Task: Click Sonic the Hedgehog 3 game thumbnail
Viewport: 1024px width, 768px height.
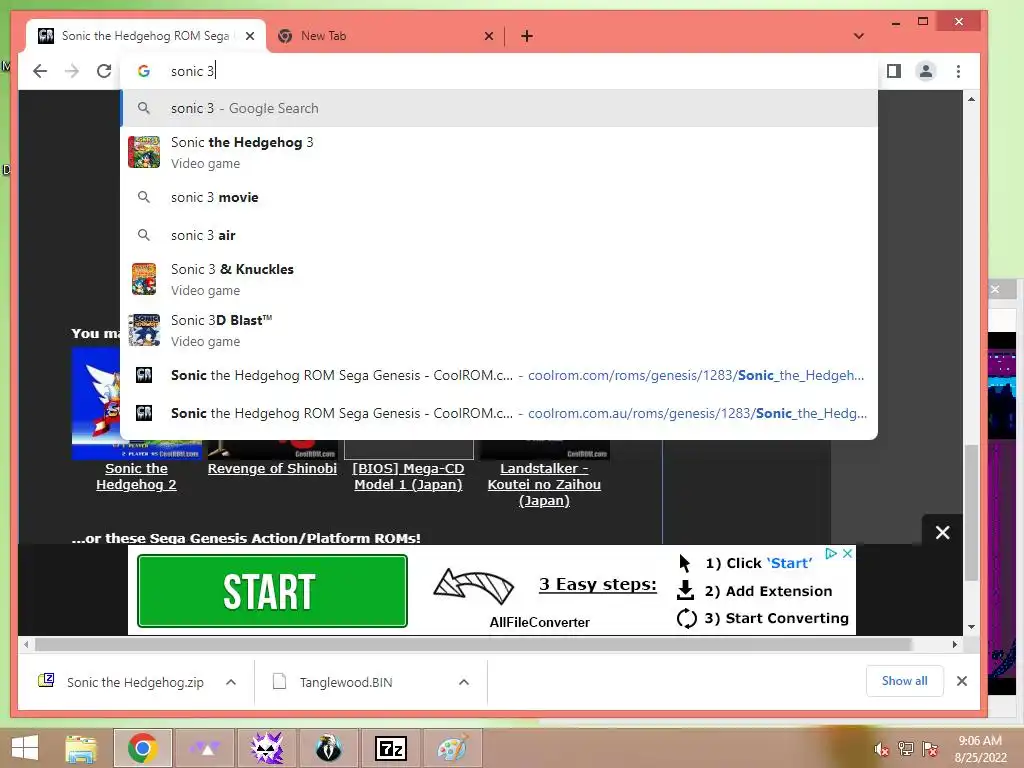Action: tap(144, 152)
